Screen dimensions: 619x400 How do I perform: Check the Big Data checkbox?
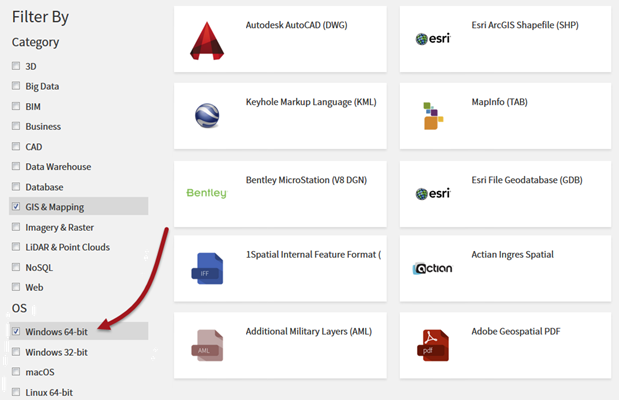click(16, 86)
